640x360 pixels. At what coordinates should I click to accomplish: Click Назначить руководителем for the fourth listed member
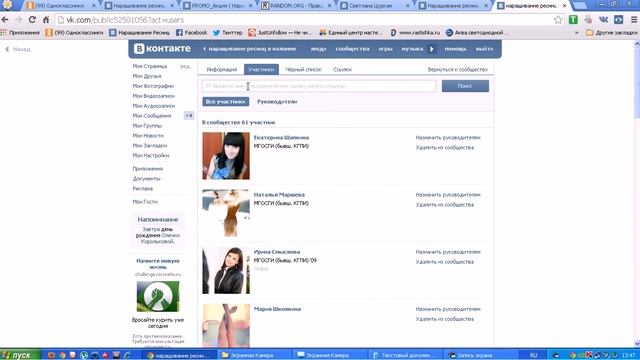(x=448, y=309)
